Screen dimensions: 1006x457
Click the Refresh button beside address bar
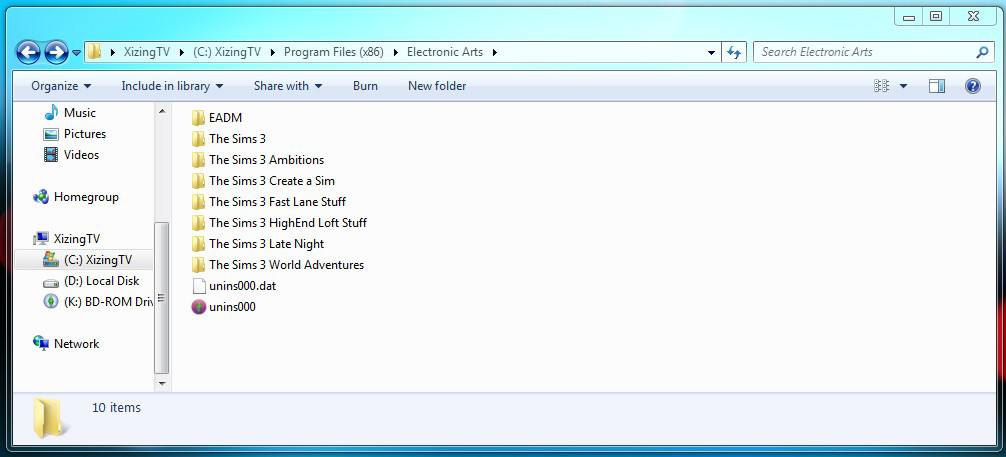point(734,53)
